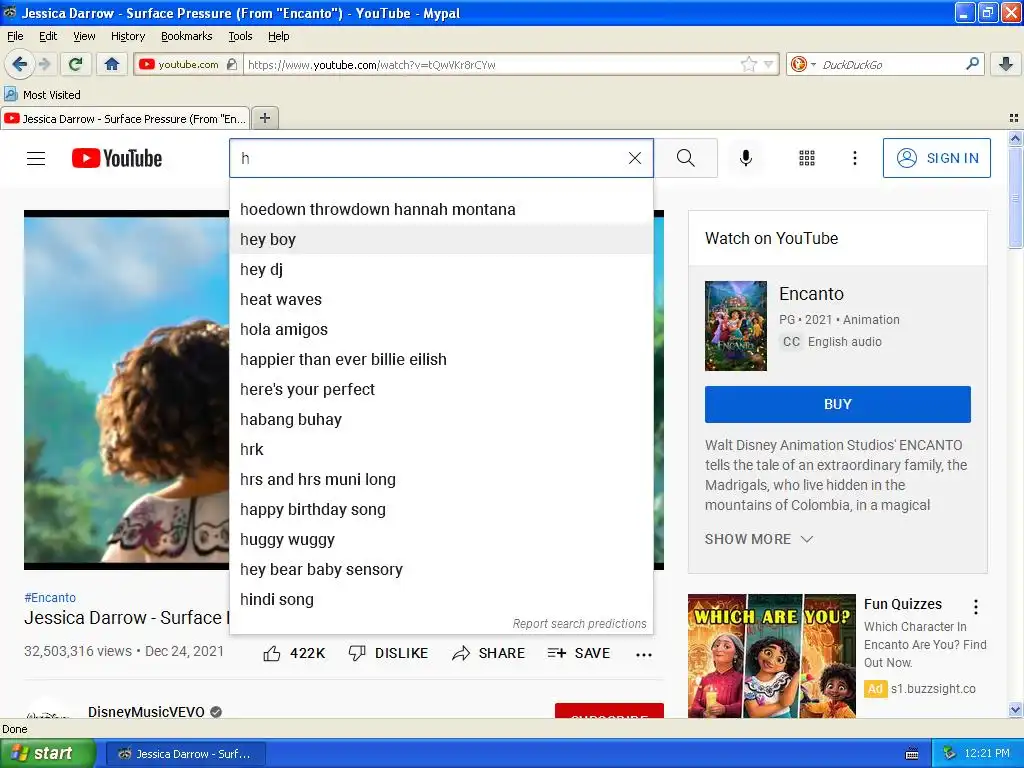Choose suggestion 'hoedown throwdown hannah montana'

(441, 210)
